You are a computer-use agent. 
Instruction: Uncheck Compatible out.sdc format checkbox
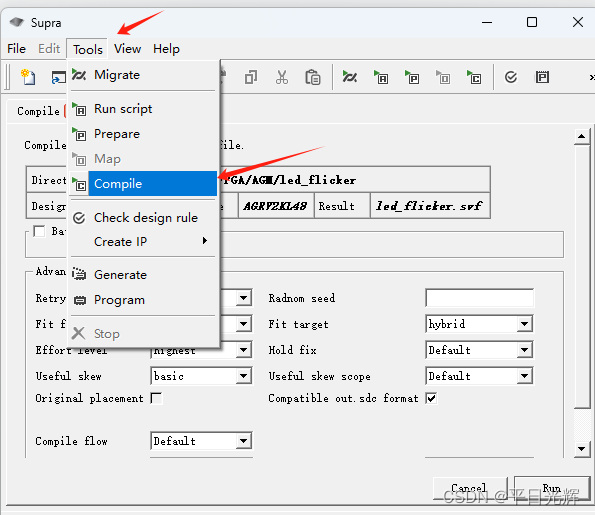pos(431,398)
